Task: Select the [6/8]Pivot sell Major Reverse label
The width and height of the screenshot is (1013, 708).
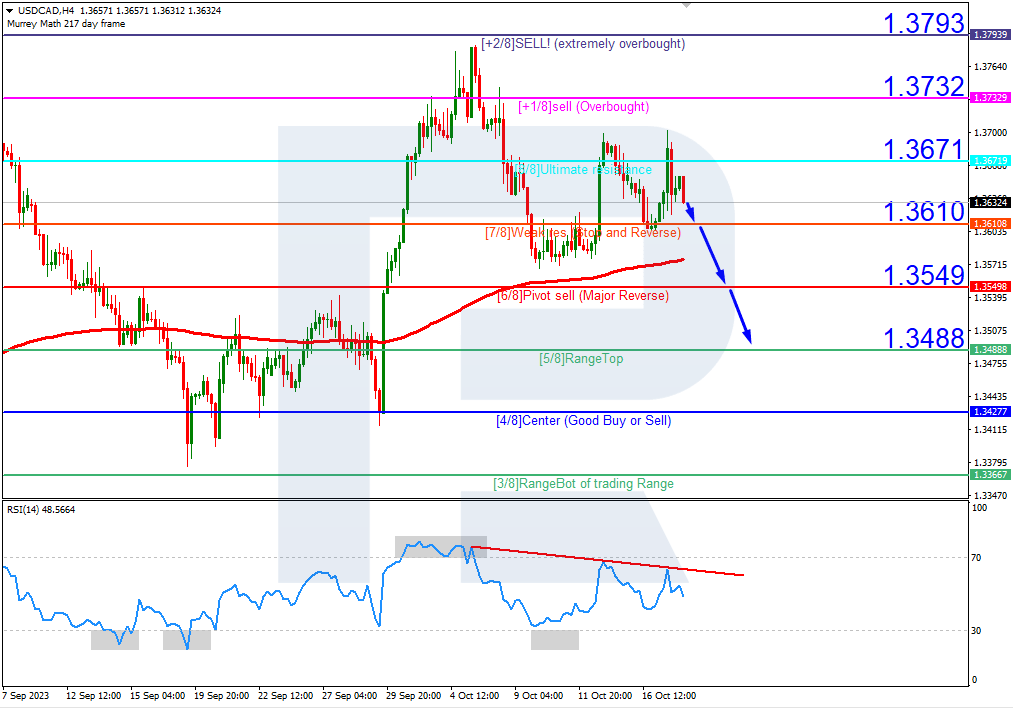Action: [583, 295]
